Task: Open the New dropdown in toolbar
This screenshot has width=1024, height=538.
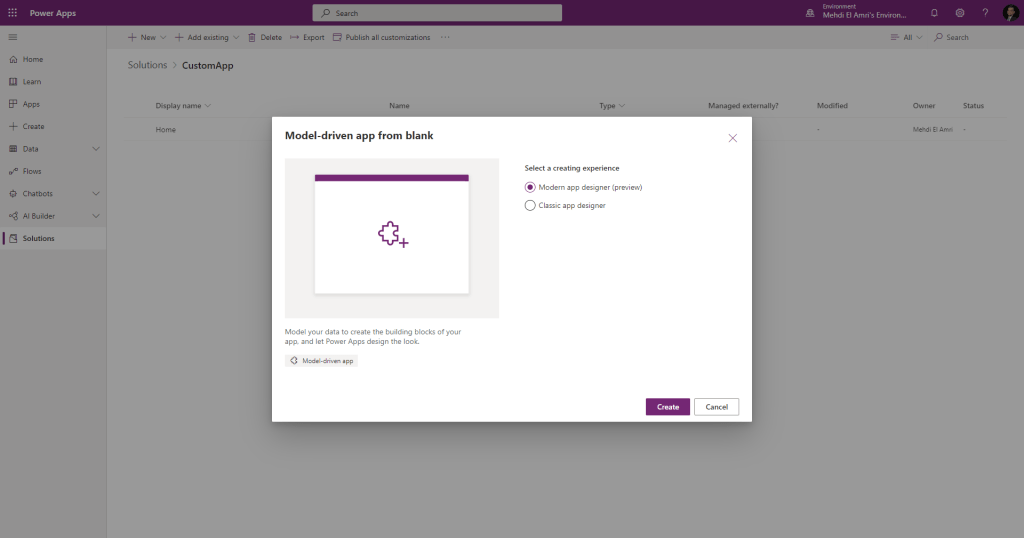Action: (x=147, y=37)
